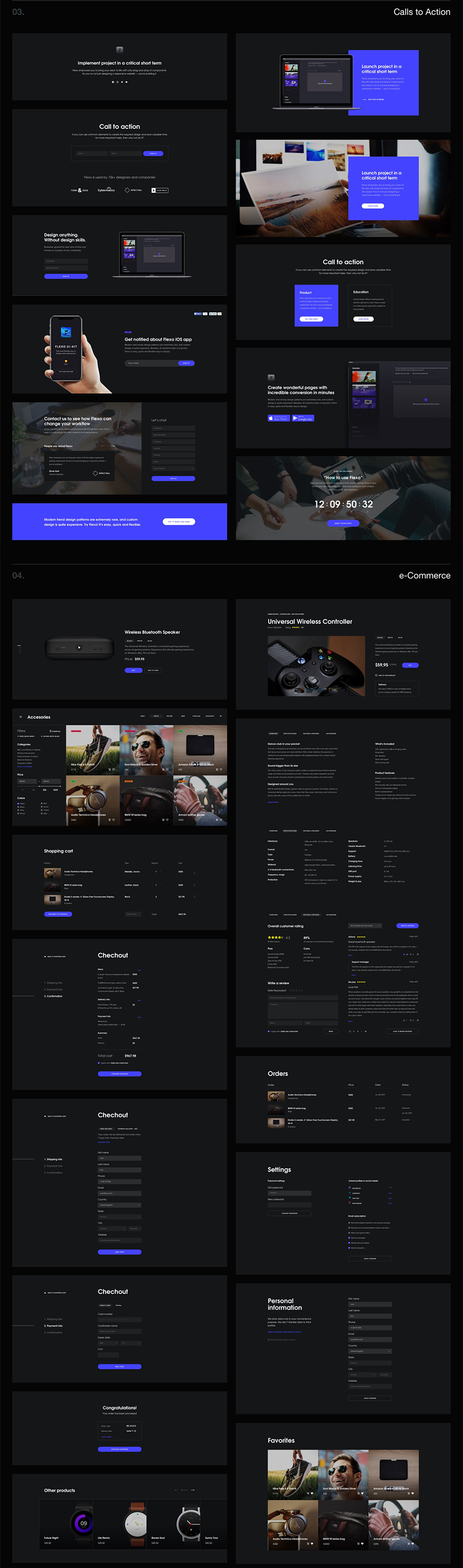Click the Google Play download badge
463x1568 pixels.
(303, 418)
